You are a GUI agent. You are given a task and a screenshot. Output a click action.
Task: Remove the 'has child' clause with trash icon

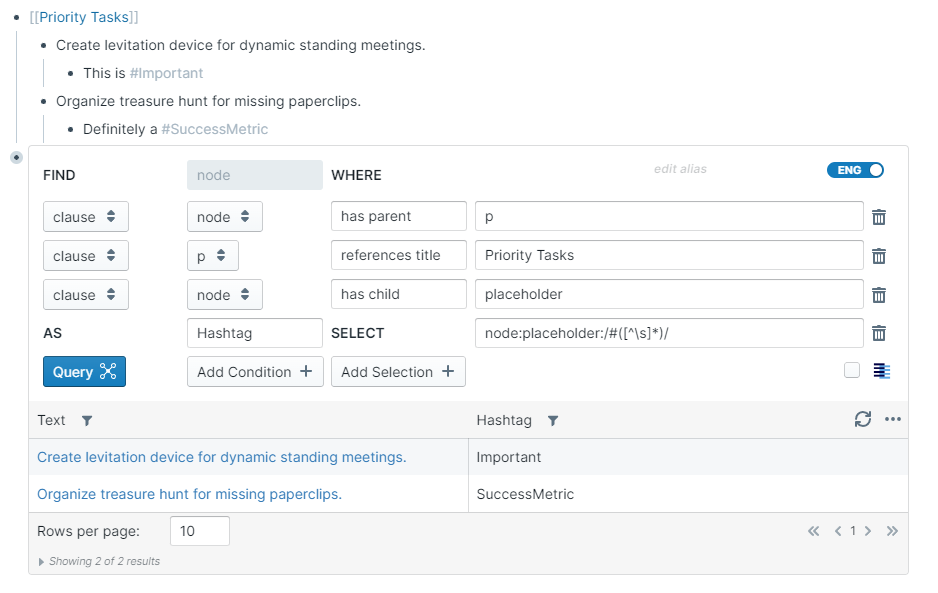point(879,295)
